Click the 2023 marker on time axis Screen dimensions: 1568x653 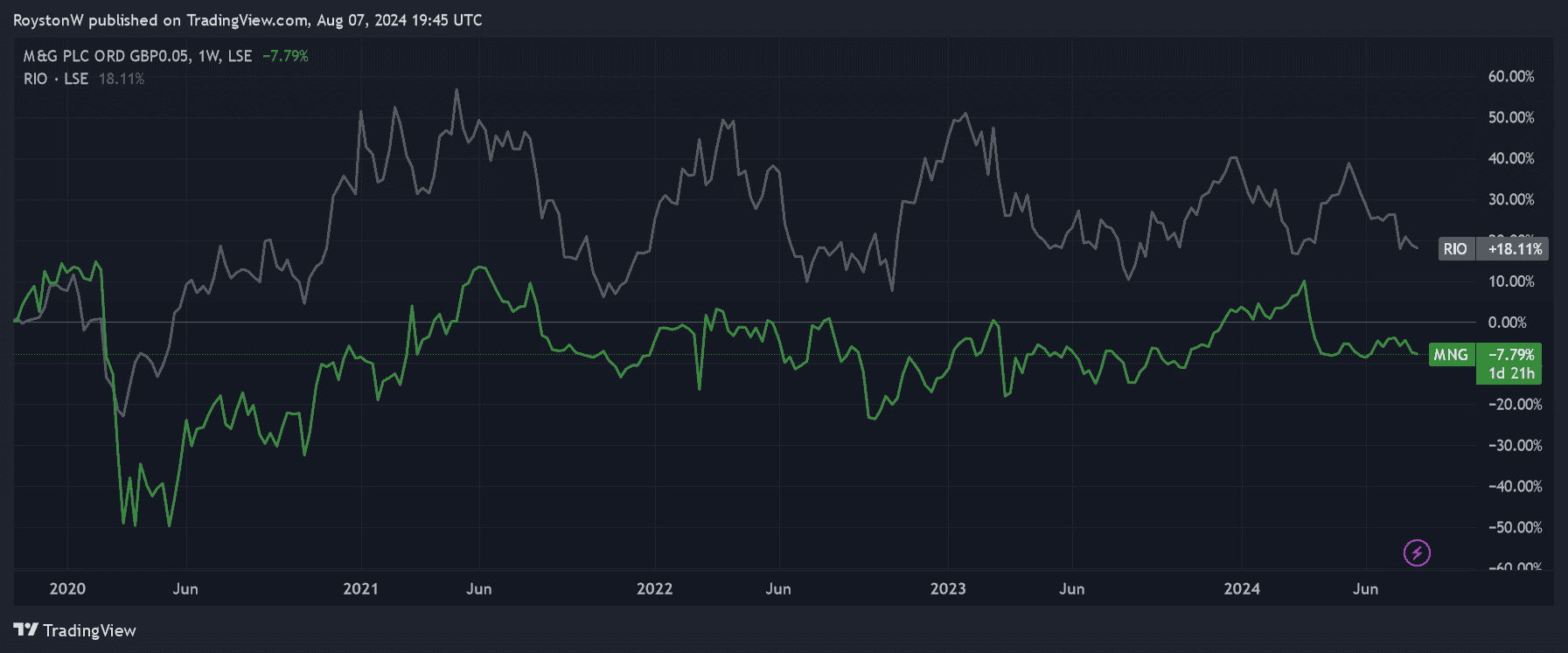click(x=948, y=588)
